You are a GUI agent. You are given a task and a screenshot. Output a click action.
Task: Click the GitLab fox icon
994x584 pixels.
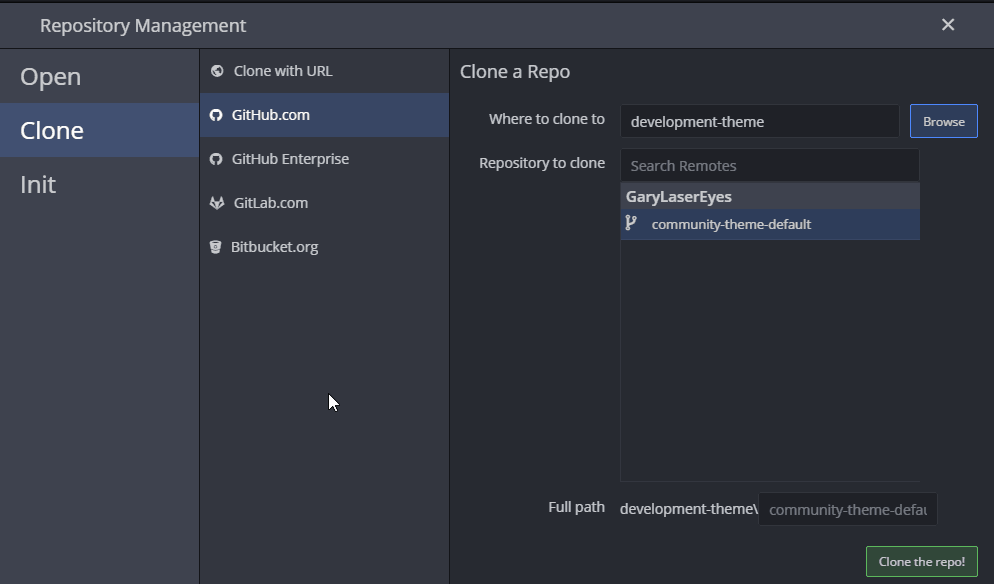[217, 203]
